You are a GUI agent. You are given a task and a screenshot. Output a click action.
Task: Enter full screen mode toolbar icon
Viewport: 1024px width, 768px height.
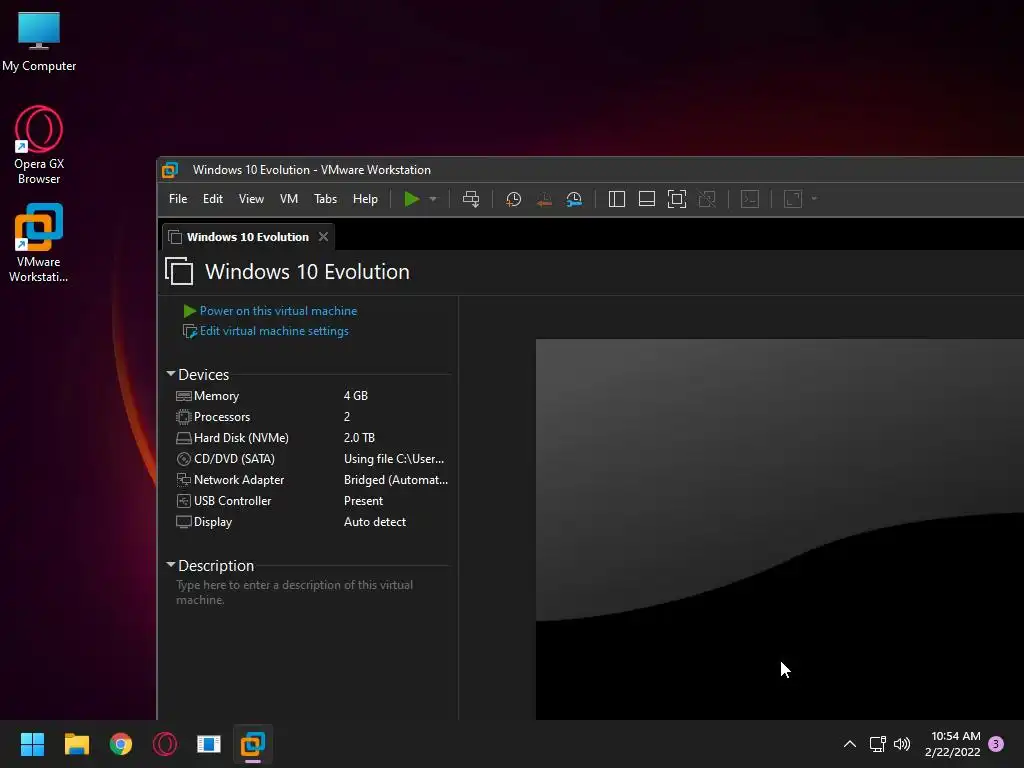point(677,199)
